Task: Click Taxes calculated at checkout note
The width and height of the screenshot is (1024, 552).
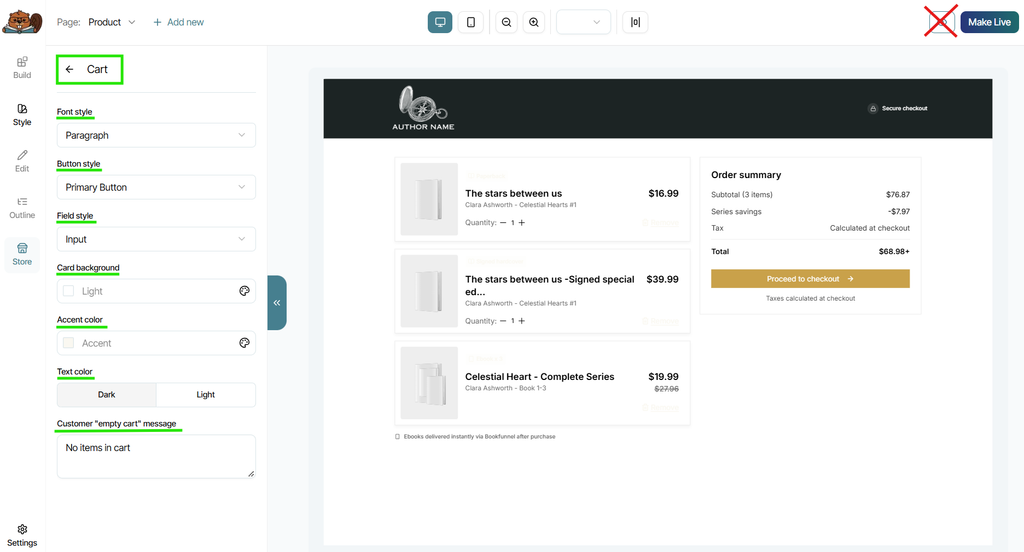Action: coord(810,299)
